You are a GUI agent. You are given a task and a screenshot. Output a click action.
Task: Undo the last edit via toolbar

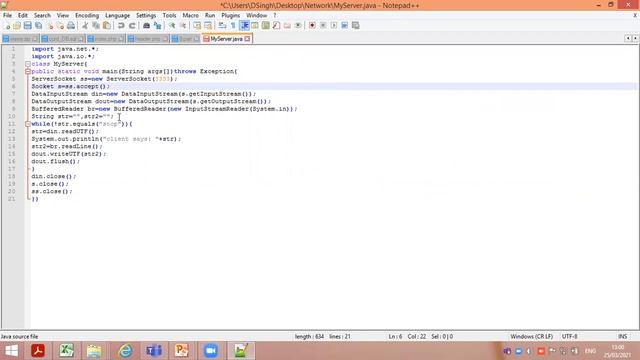coord(121,25)
